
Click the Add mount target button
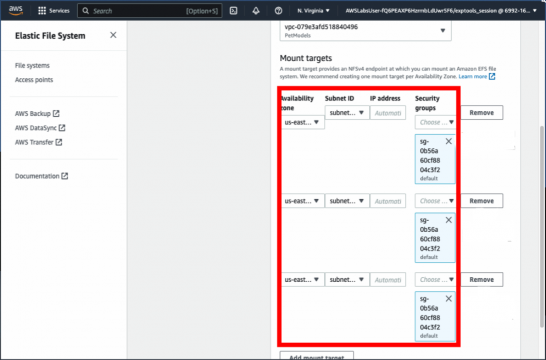pos(317,356)
